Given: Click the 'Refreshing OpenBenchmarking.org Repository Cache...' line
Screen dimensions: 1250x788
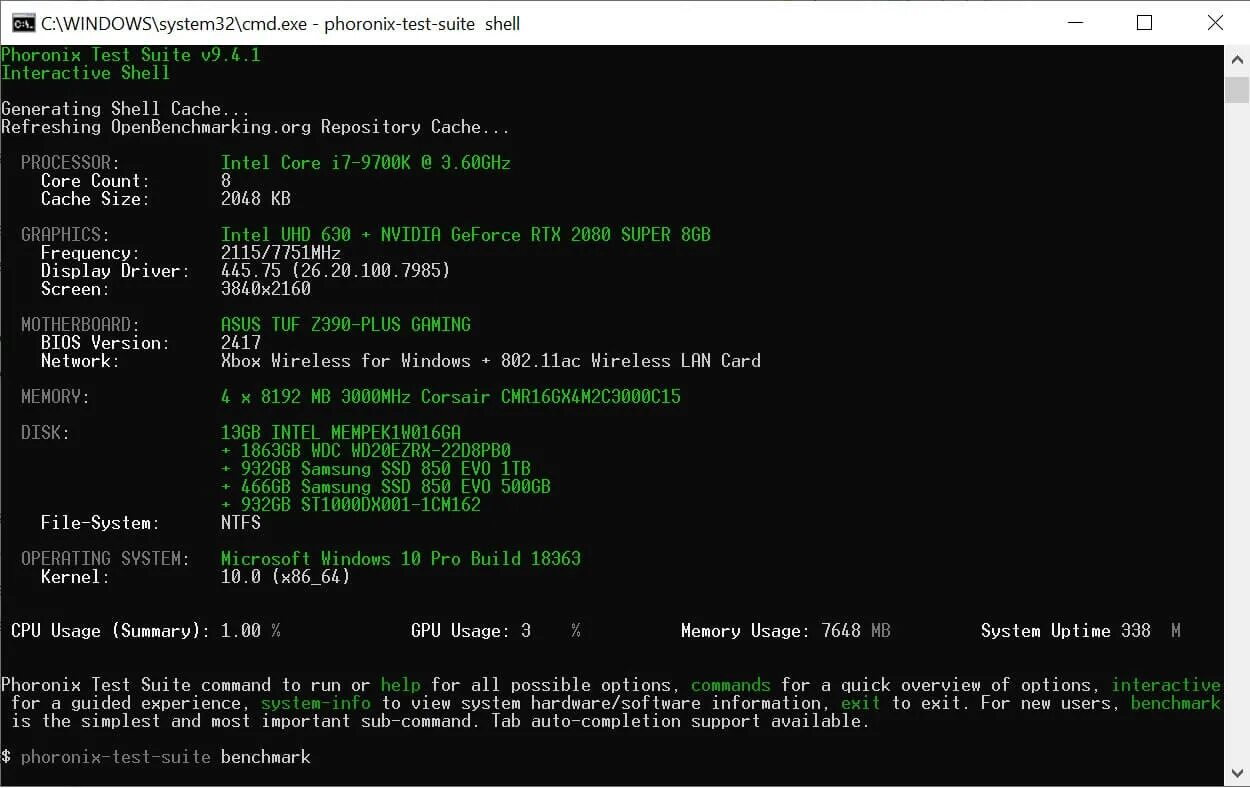Looking at the screenshot, I should 256,127.
